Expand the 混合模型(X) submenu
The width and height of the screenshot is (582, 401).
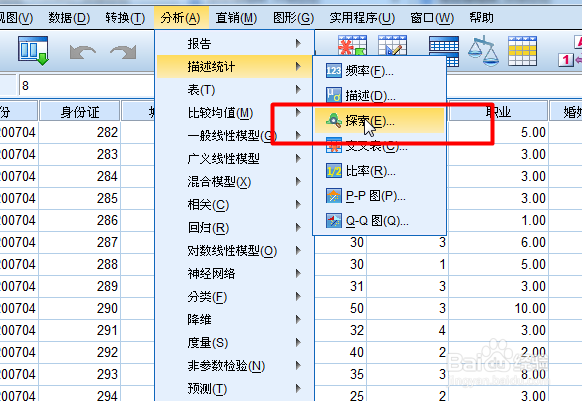pyautogui.click(x=235, y=182)
